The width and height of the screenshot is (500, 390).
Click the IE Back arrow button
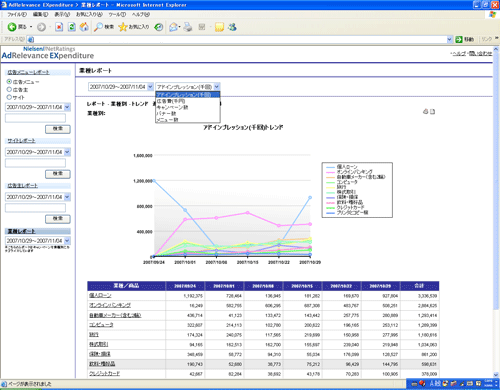(12, 27)
